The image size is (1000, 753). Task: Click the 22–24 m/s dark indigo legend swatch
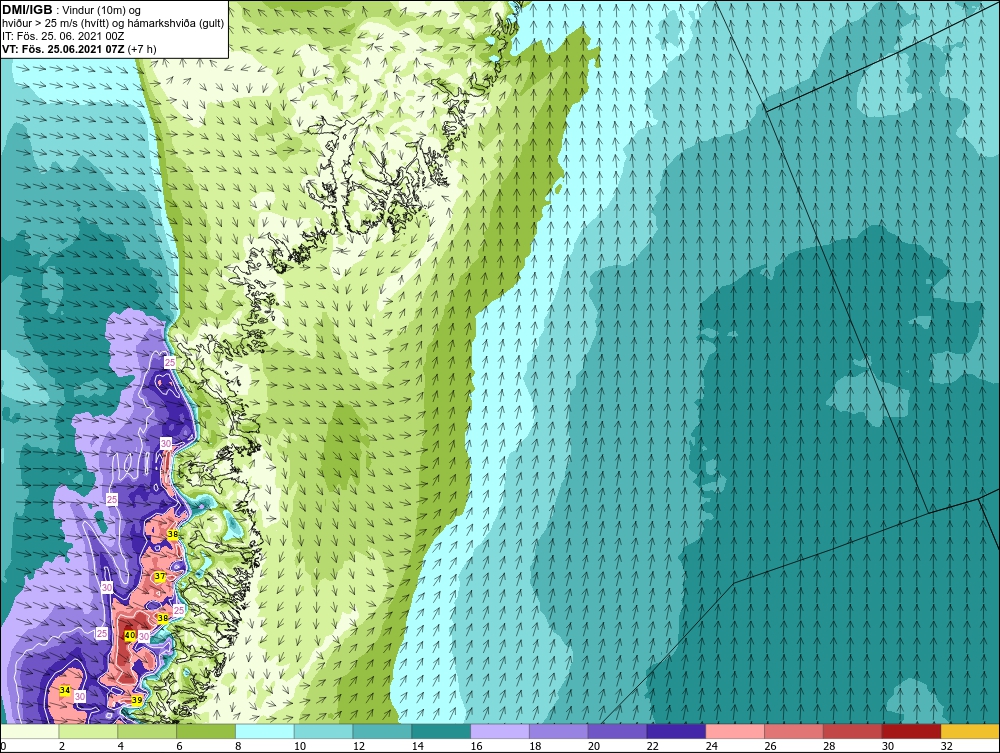676,731
